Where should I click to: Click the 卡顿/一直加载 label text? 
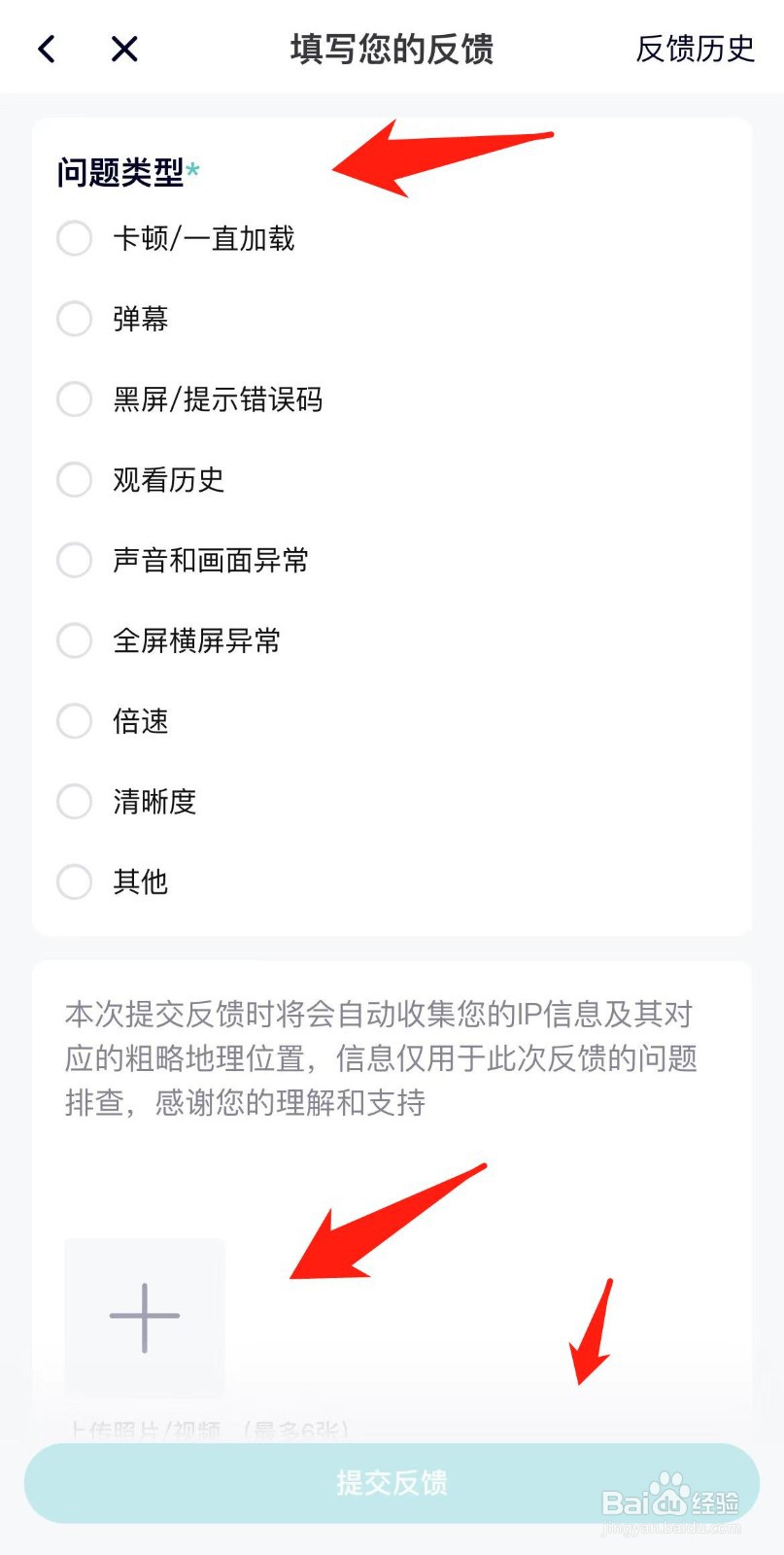pos(204,238)
